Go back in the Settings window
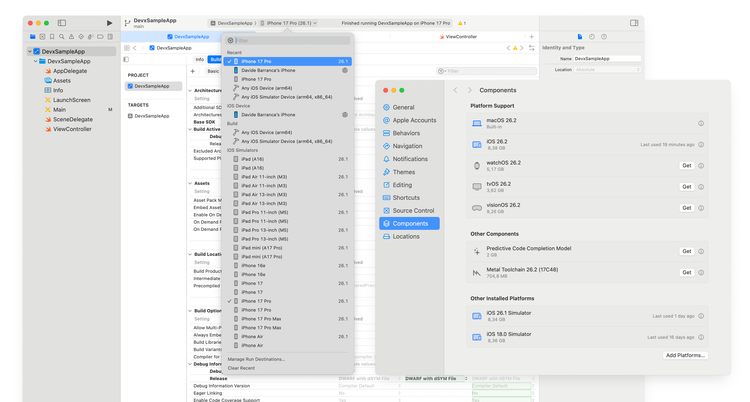750x402 pixels. pos(455,90)
